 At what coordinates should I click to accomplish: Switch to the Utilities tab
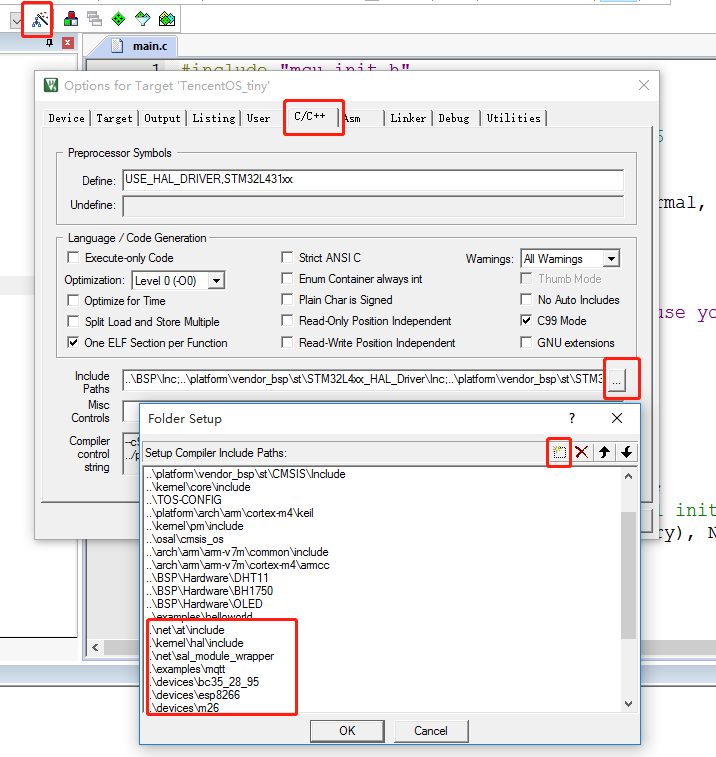[x=514, y=118]
